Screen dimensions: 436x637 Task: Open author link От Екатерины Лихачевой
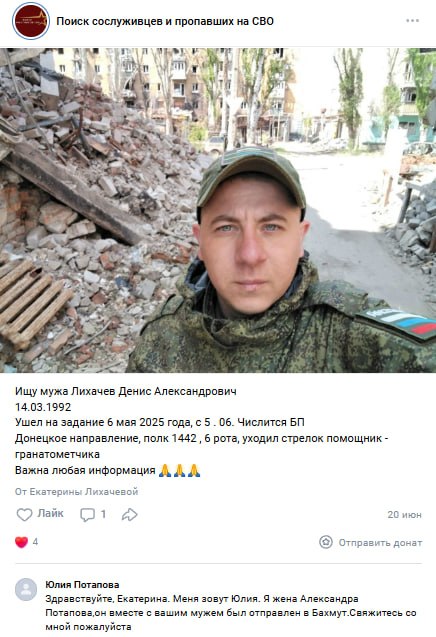pos(76,492)
